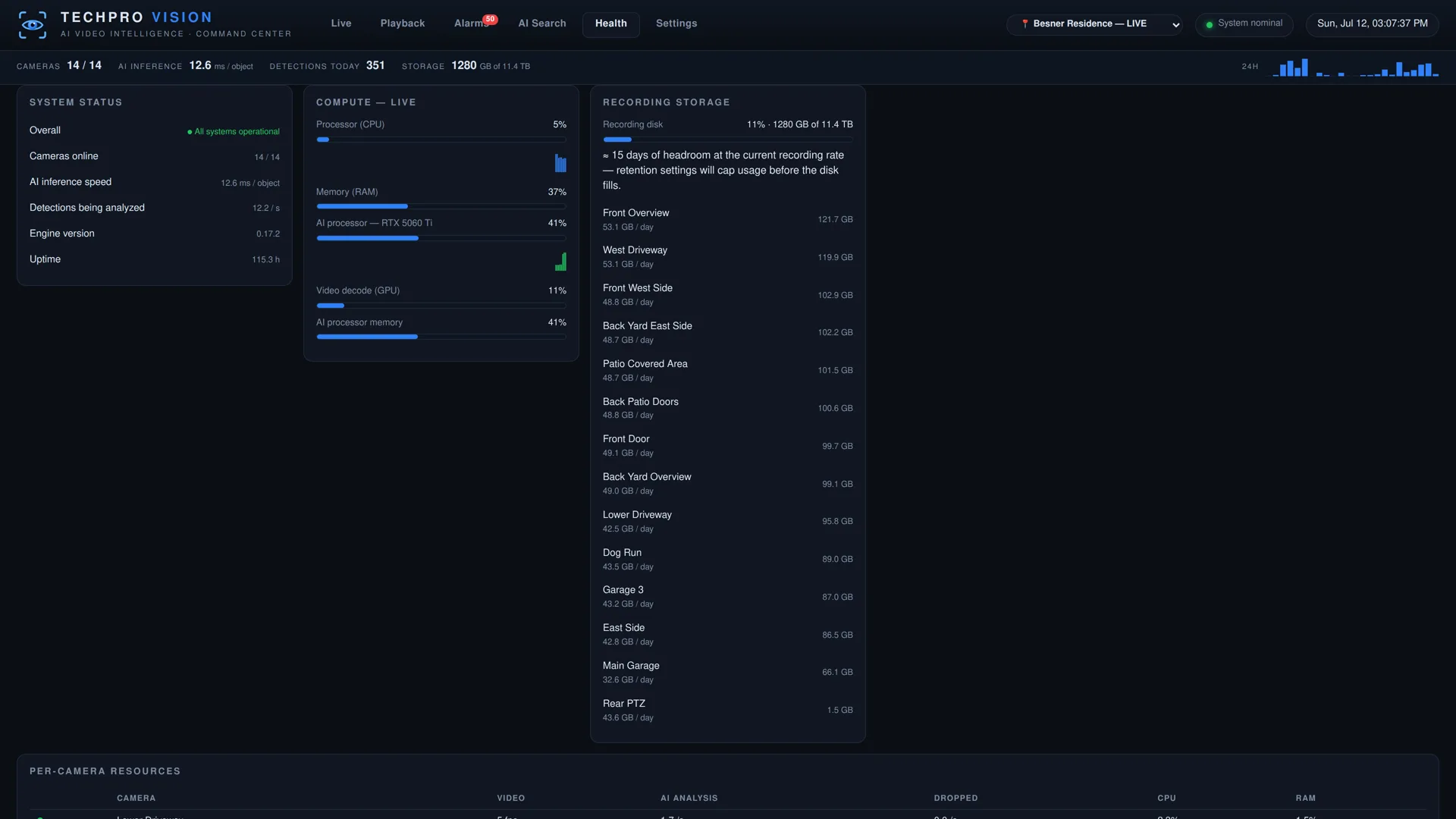Screen dimensions: 1456x819
Task: Click the CPU column header
Action: (x=1167, y=799)
